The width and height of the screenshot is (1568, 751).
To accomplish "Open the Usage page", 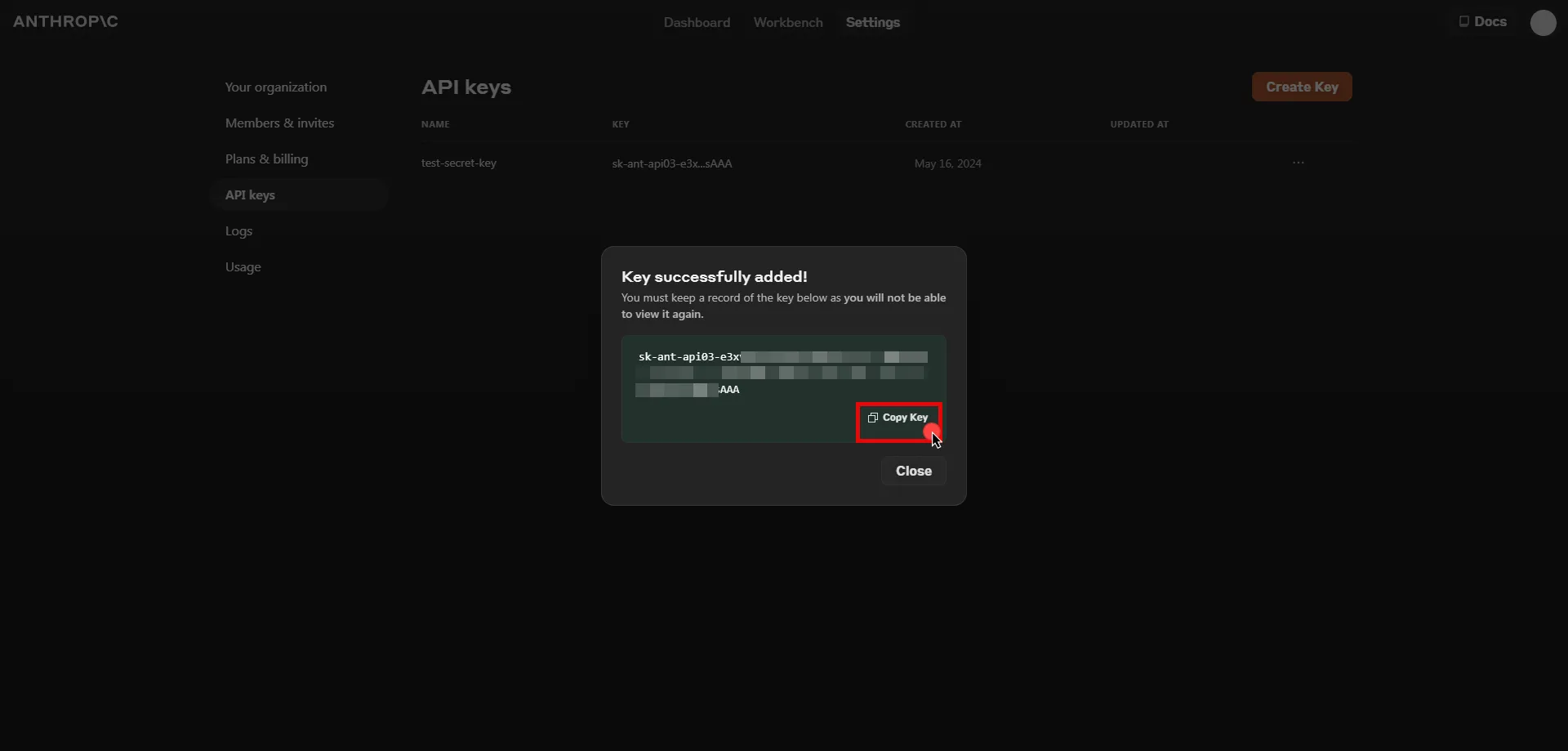I will [243, 266].
